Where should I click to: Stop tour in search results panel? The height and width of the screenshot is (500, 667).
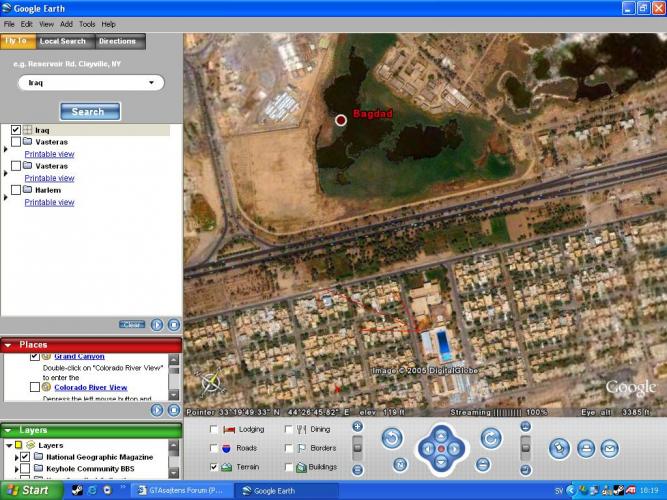click(174, 325)
